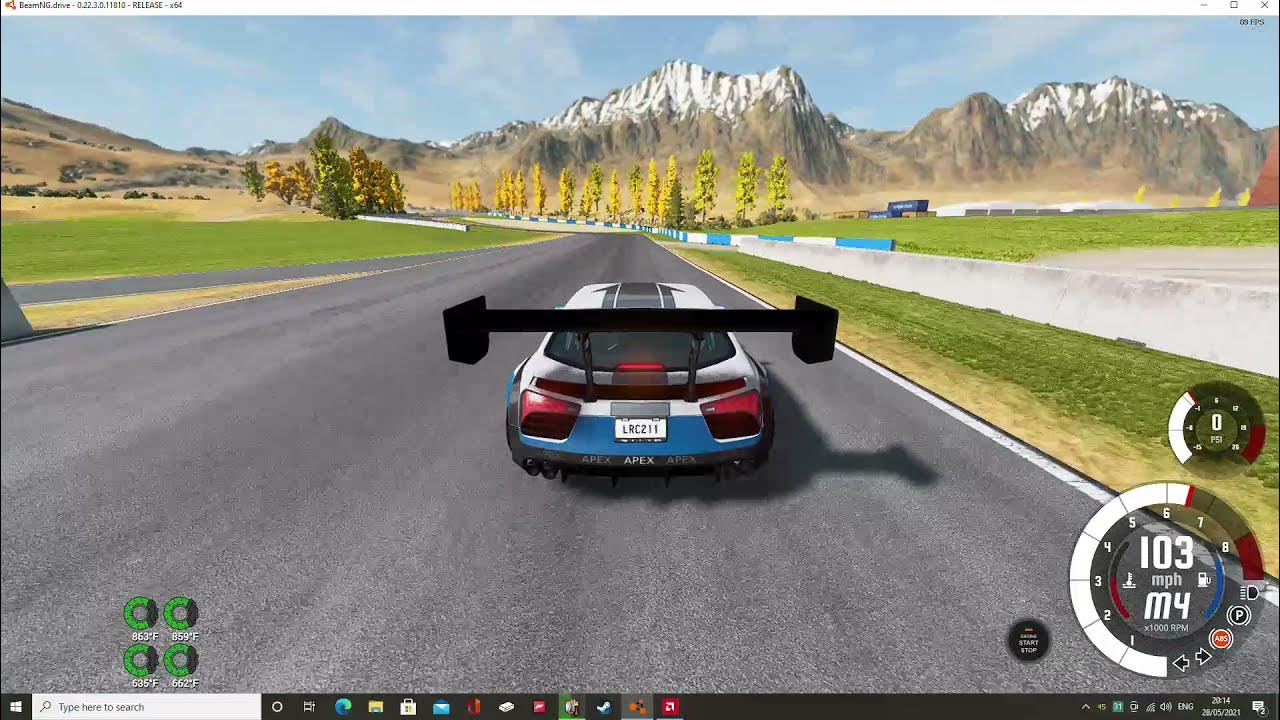Click the FPS counter text
The image size is (1280, 720).
click(1250, 22)
